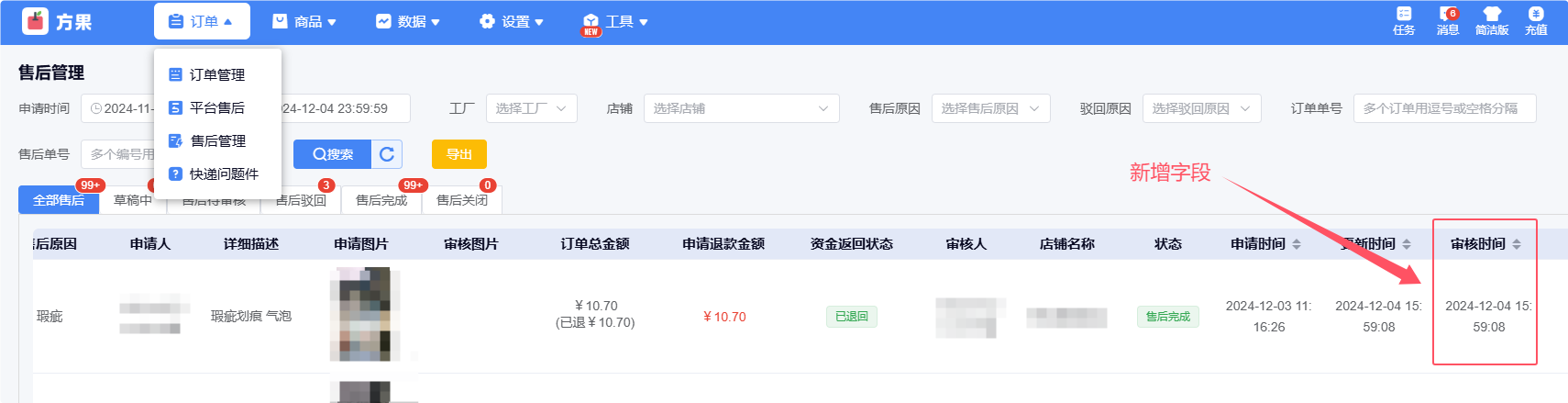The width and height of the screenshot is (1568, 403).
Task: Select 订单管理 from dropdown menu
Action: [x=217, y=74]
